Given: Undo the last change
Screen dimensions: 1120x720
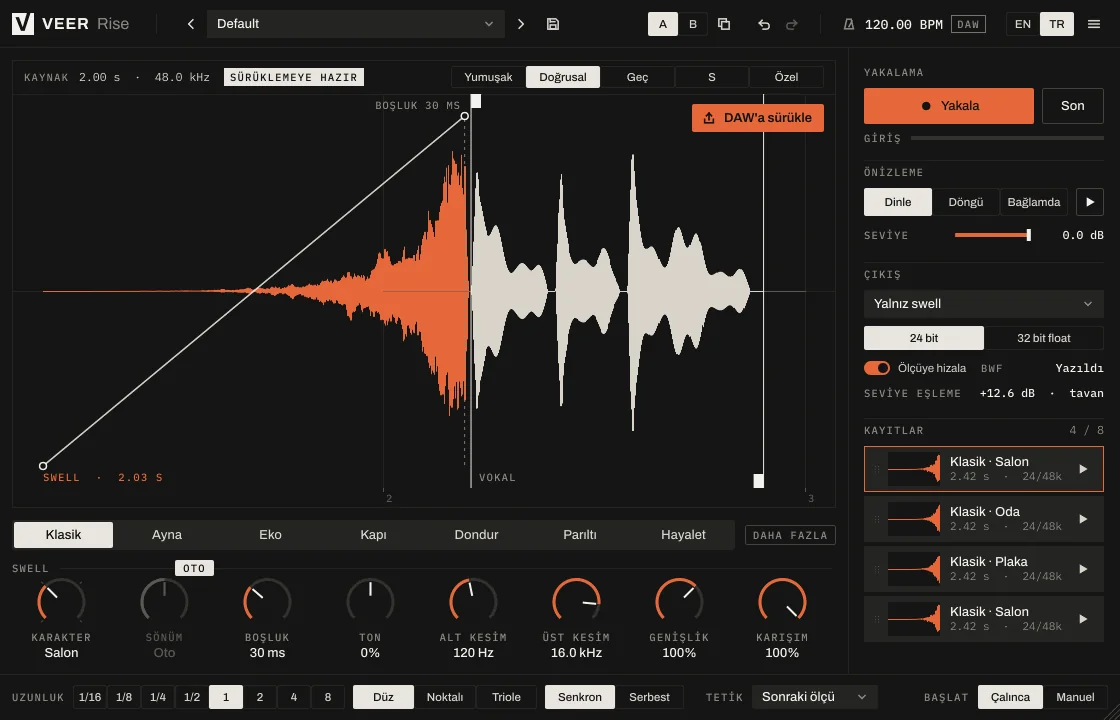Looking at the screenshot, I should point(764,24).
